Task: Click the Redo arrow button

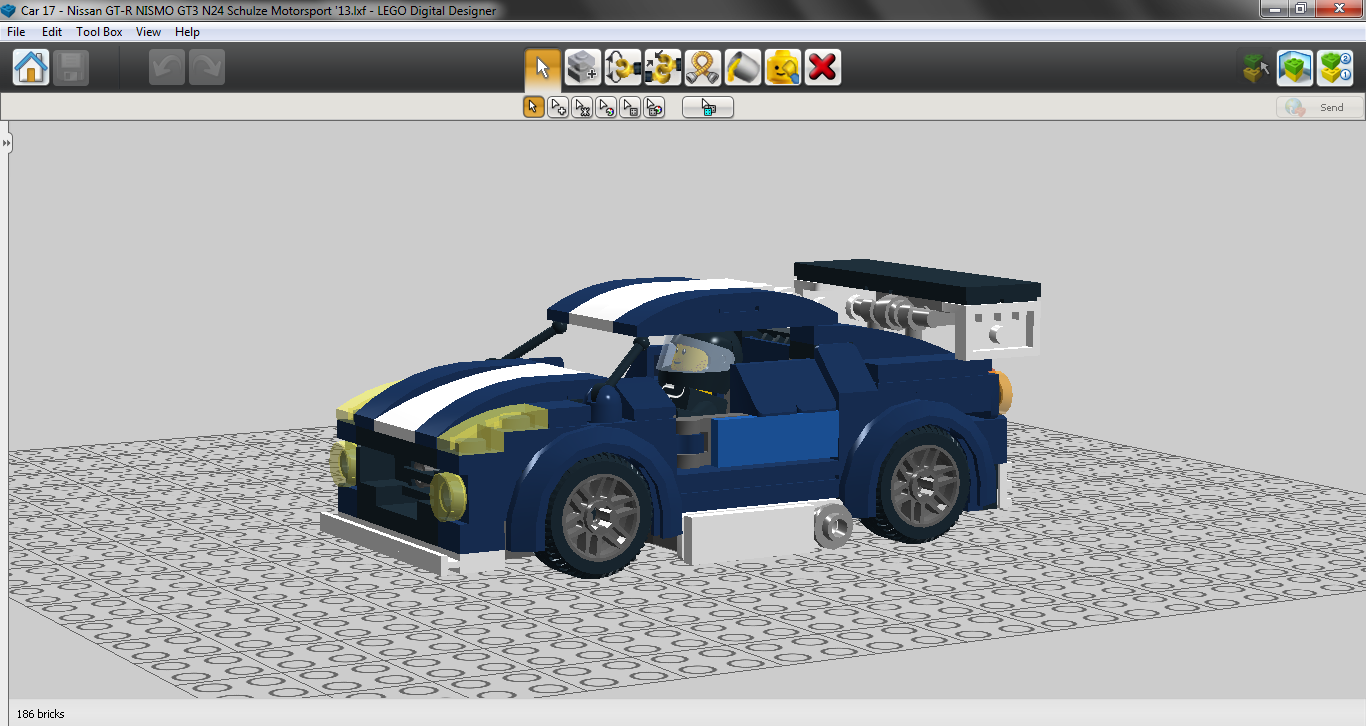Action: pyautogui.click(x=207, y=68)
